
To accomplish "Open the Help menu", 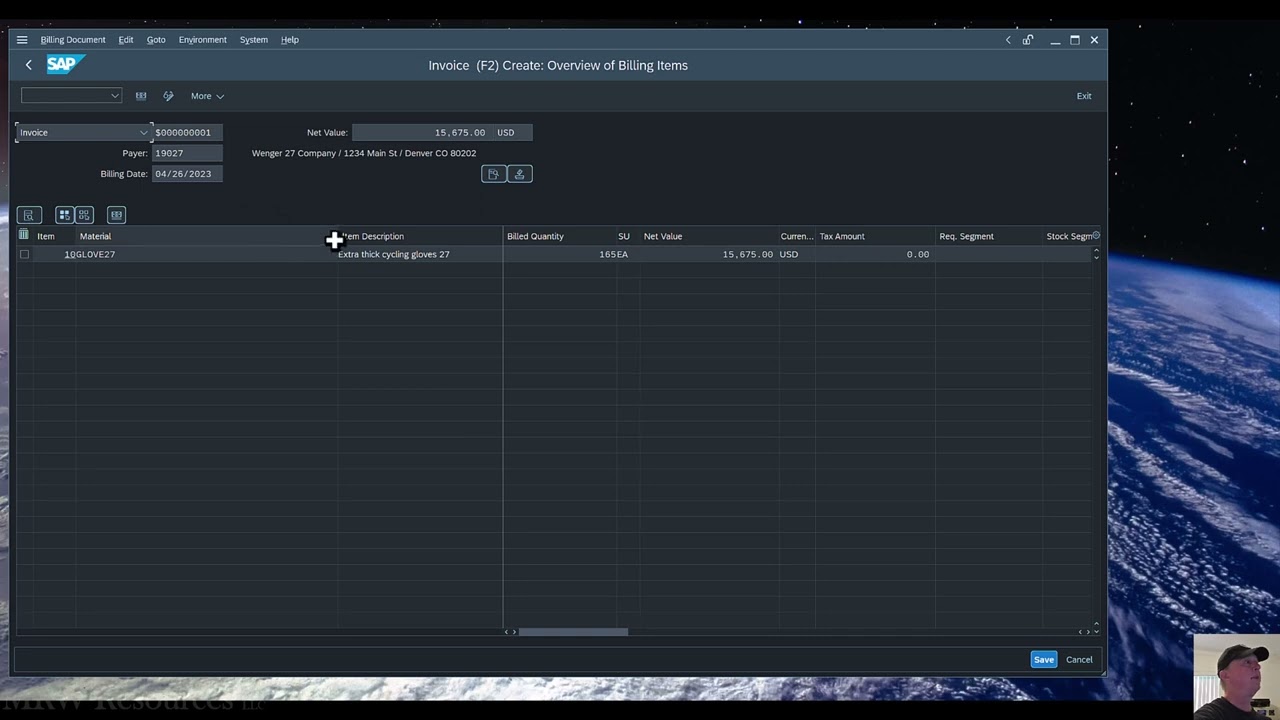I will pos(290,40).
